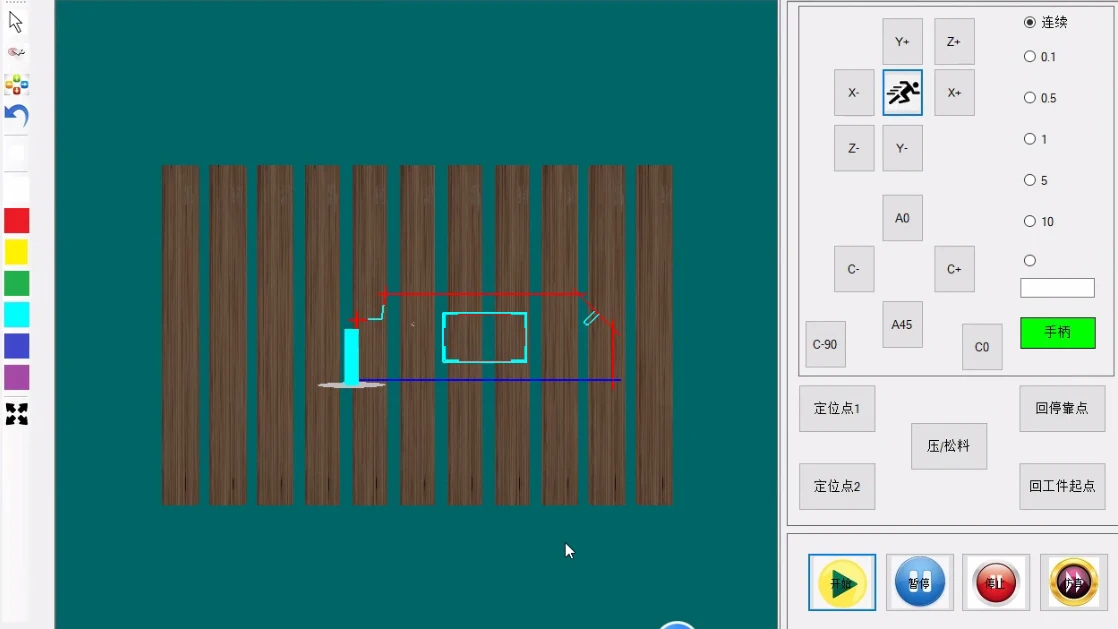Click the green 手柄 button
Screen dimensions: 1118x629
tap(1057, 332)
